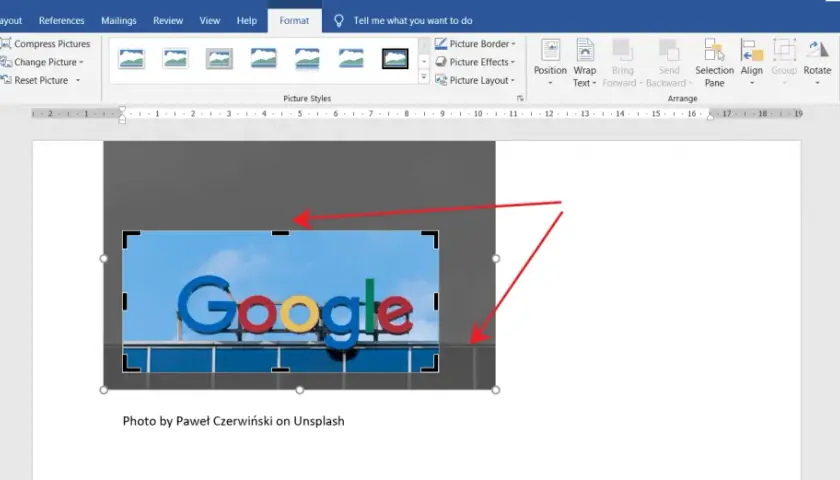
Task: Click the top-right corner crop handle
Action: (x=430, y=239)
